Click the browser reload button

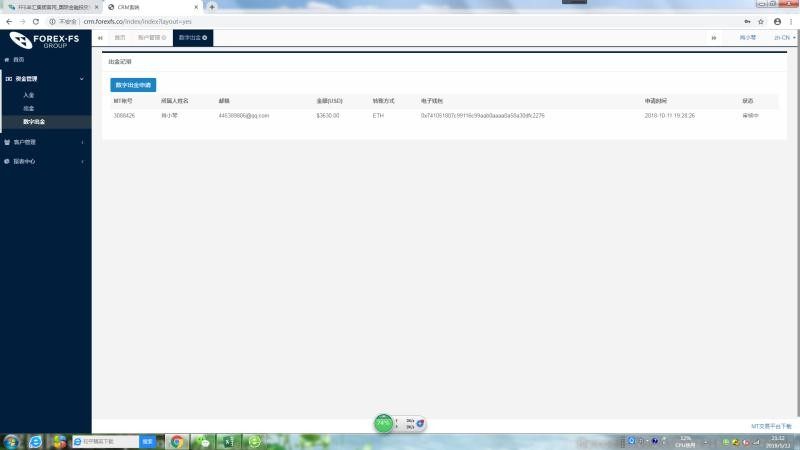36,21
